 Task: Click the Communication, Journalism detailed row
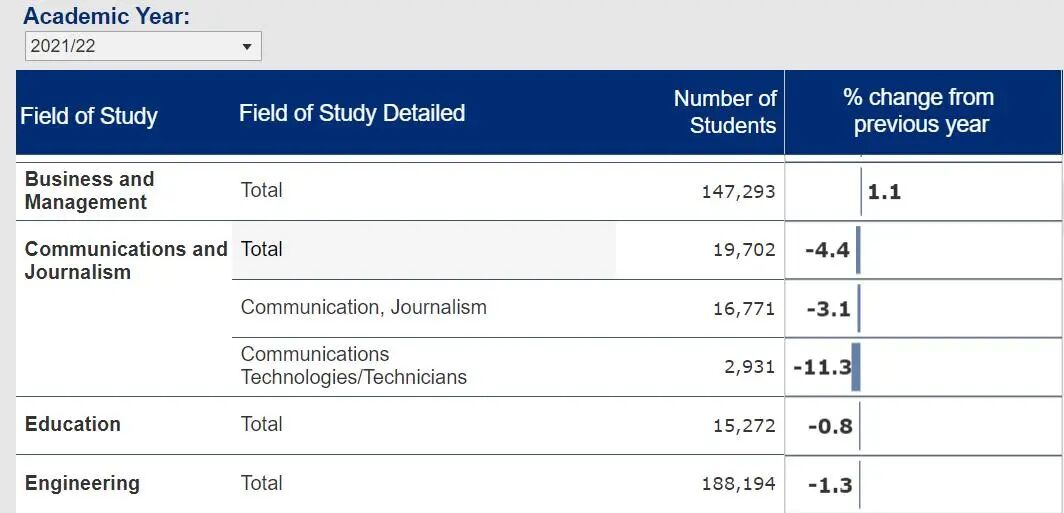click(363, 307)
